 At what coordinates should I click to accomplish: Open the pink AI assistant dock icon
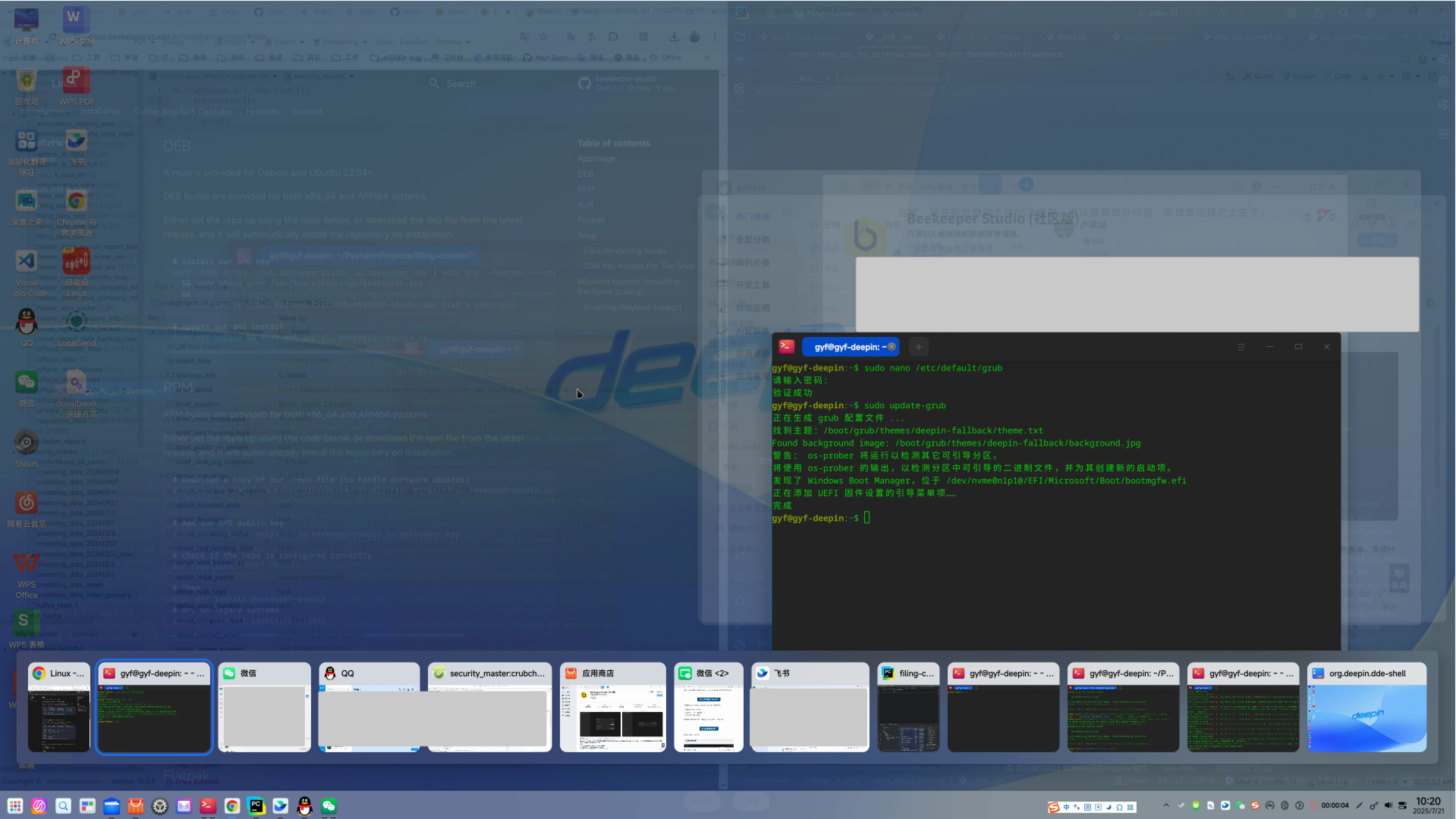tap(39, 805)
